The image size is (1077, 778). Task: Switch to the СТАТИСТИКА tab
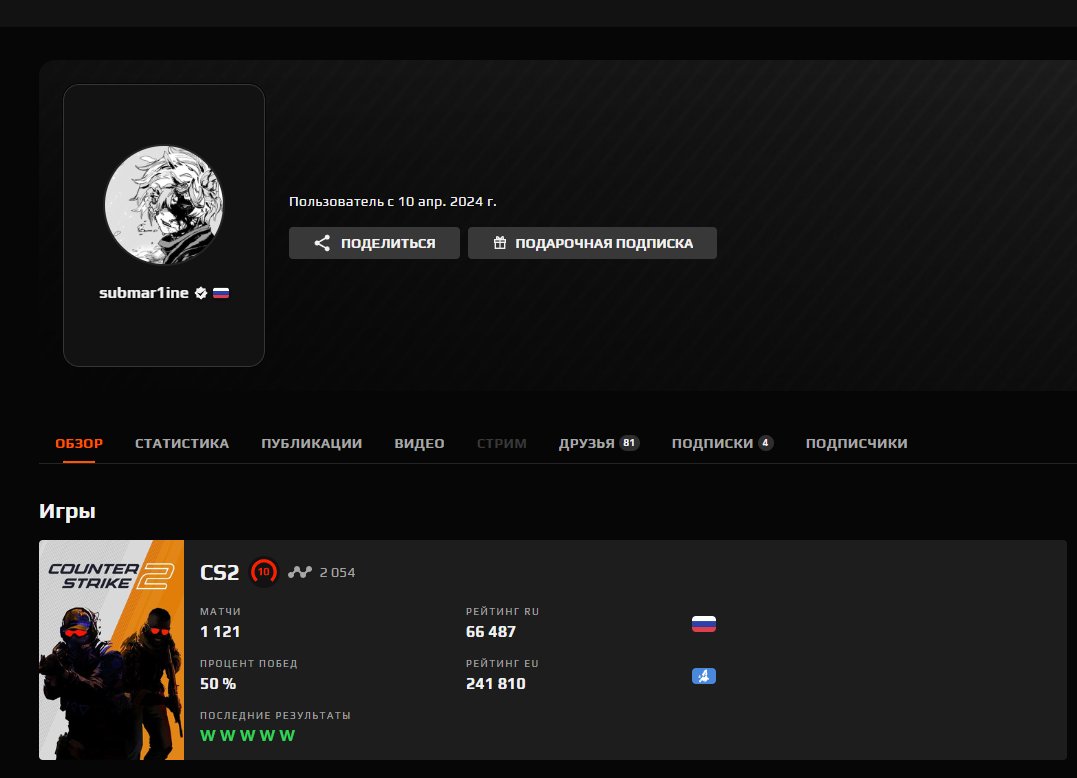point(182,443)
